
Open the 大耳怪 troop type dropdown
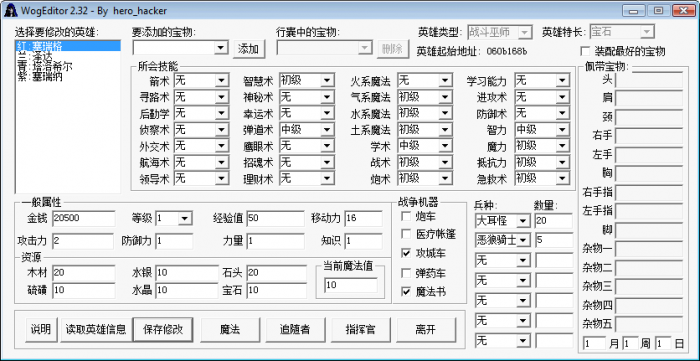point(523,221)
